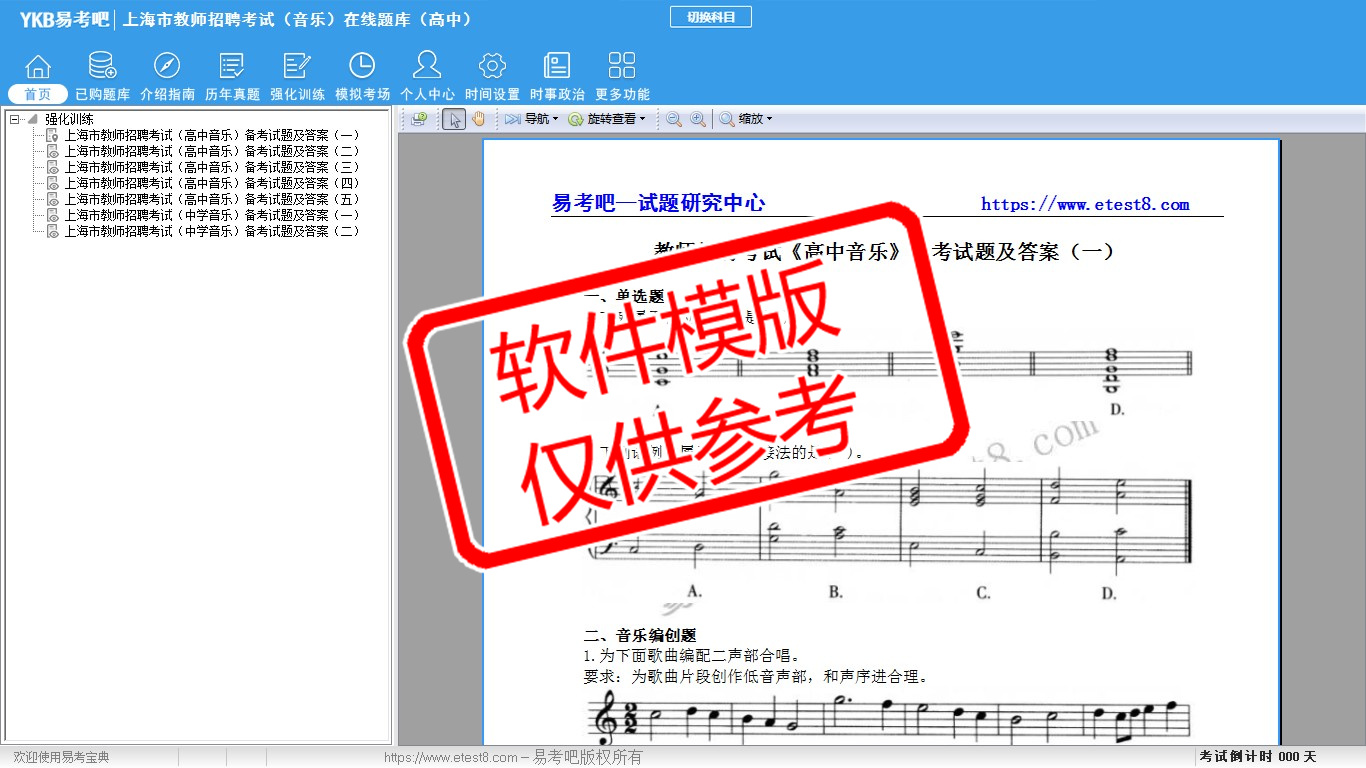
Task: Select 高中音乐 备考试题及答案（二）
Action: [x=211, y=151]
